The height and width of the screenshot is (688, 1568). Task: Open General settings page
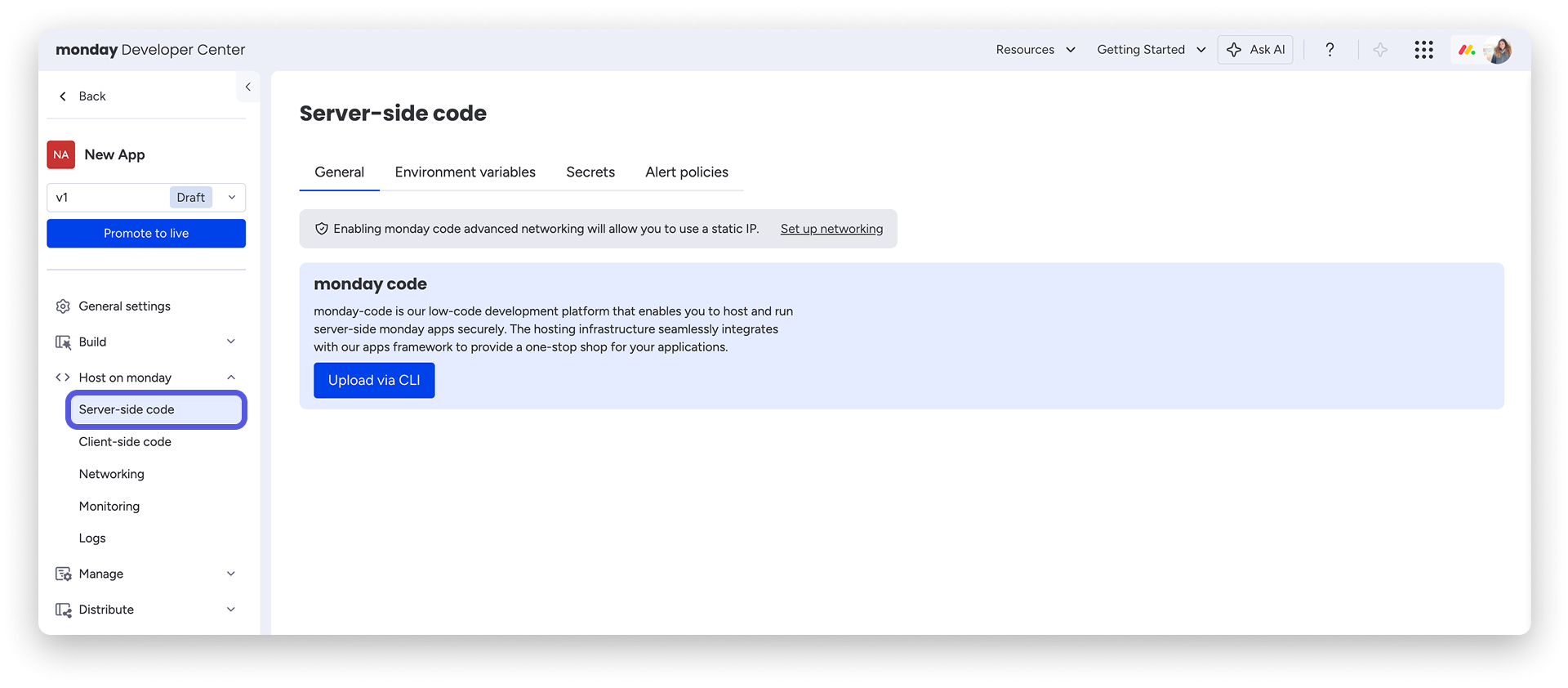click(x=125, y=306)
